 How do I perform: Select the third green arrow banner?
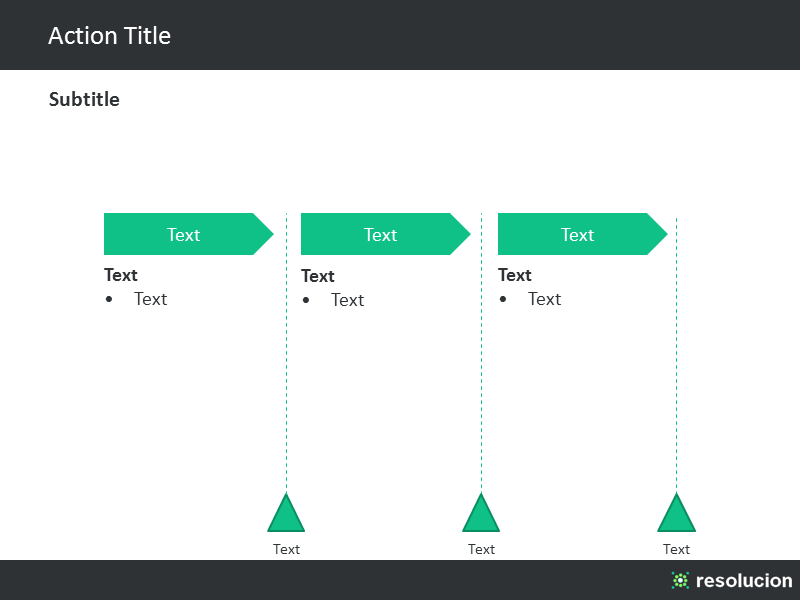point(582,234)
